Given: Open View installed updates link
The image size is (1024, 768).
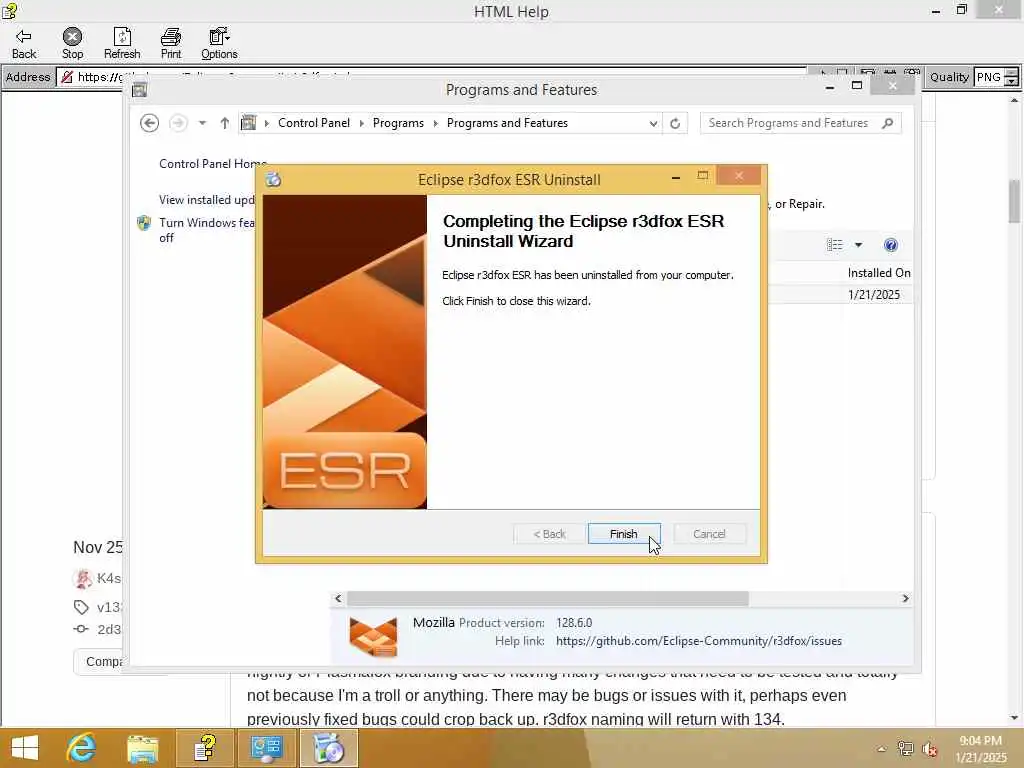Looking at the screenshot, I should 208,200.
